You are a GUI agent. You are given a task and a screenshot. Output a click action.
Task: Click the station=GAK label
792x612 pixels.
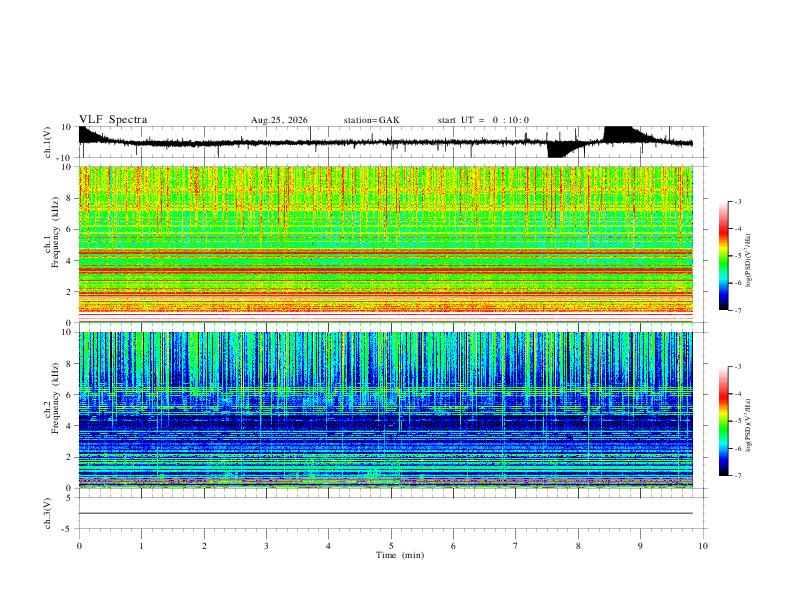pos(372,120)
